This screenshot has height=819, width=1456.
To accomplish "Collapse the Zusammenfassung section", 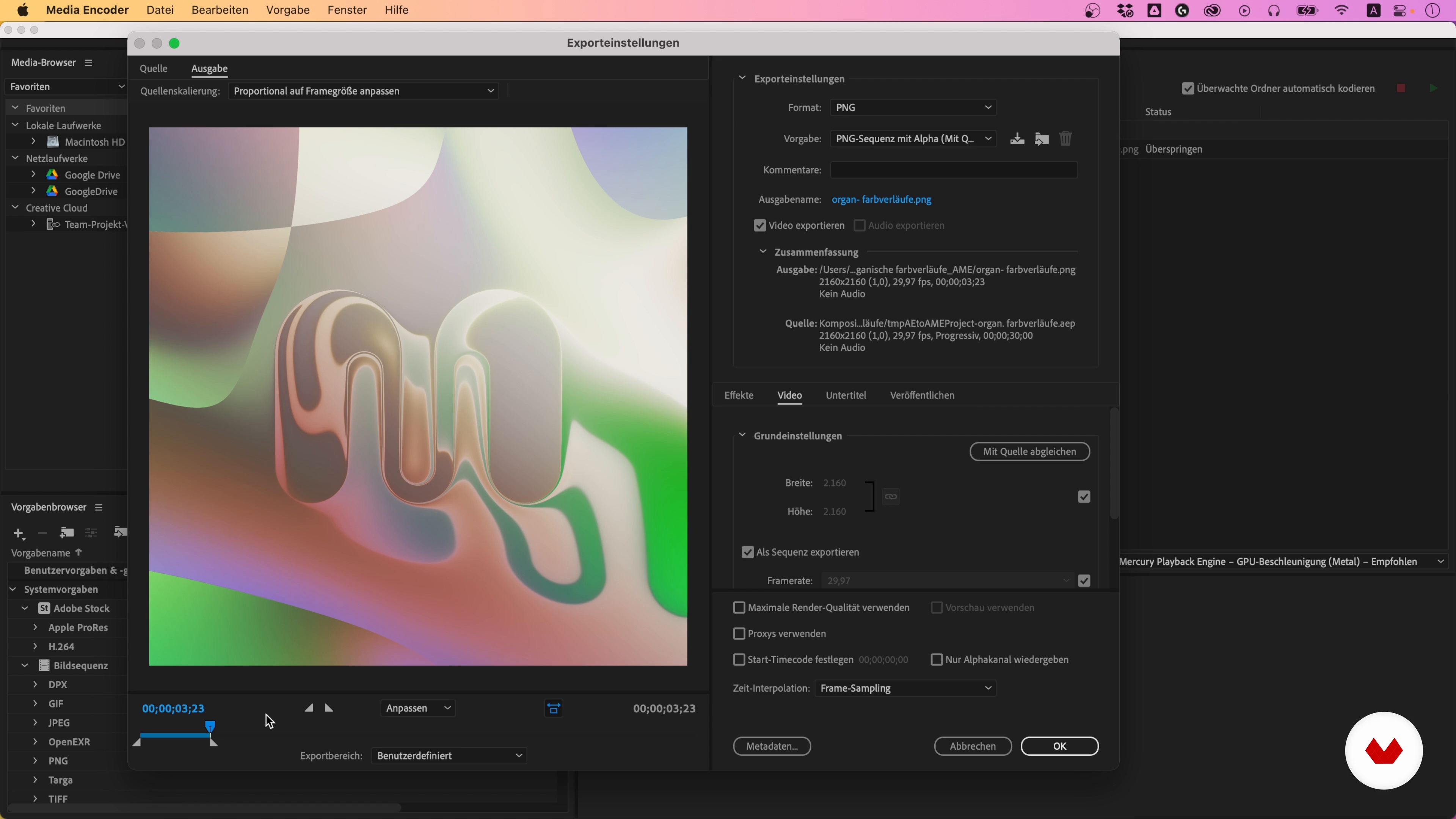I will click(x=763, y=251).
